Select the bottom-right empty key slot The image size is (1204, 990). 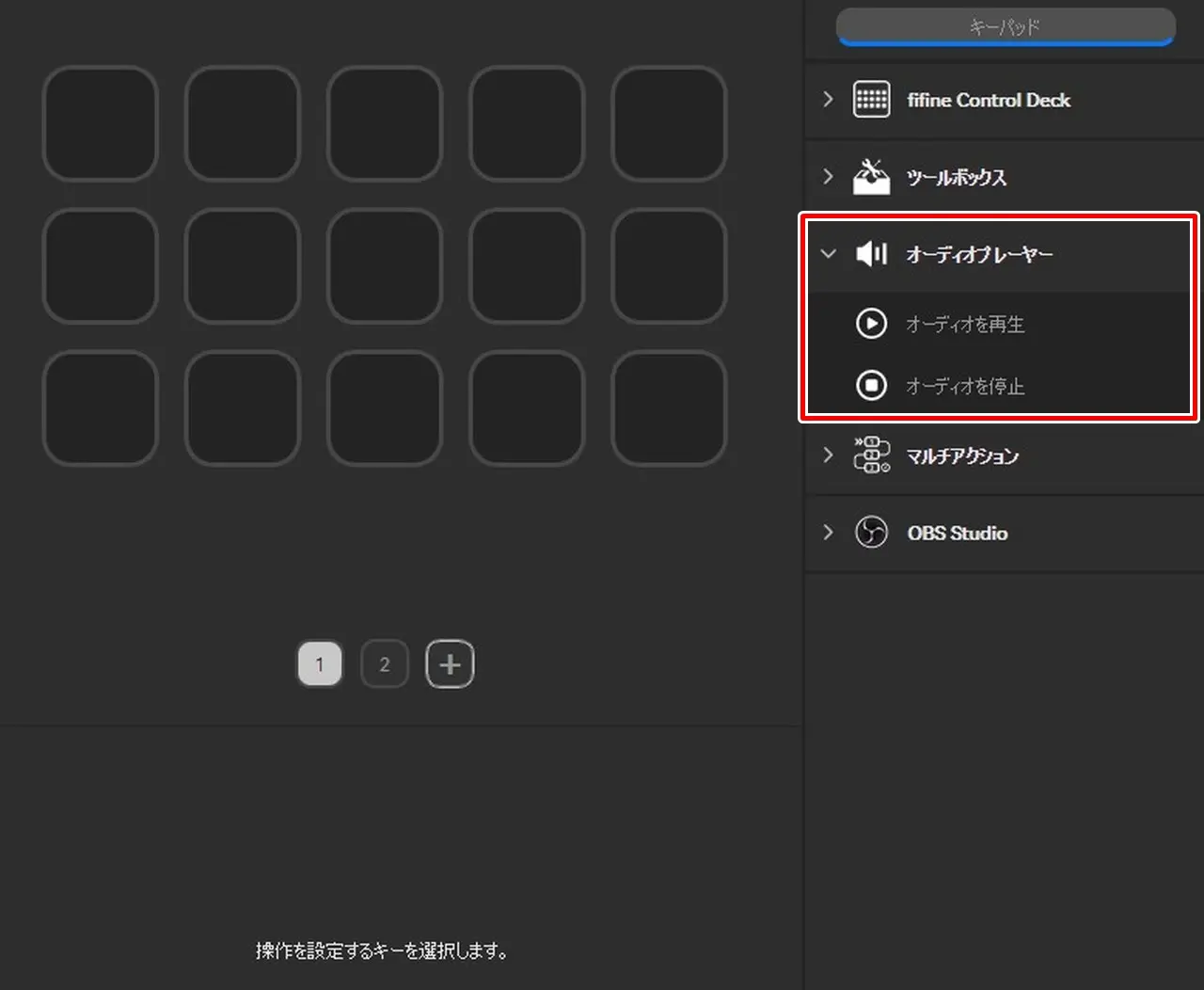click(x=669, y=407)
